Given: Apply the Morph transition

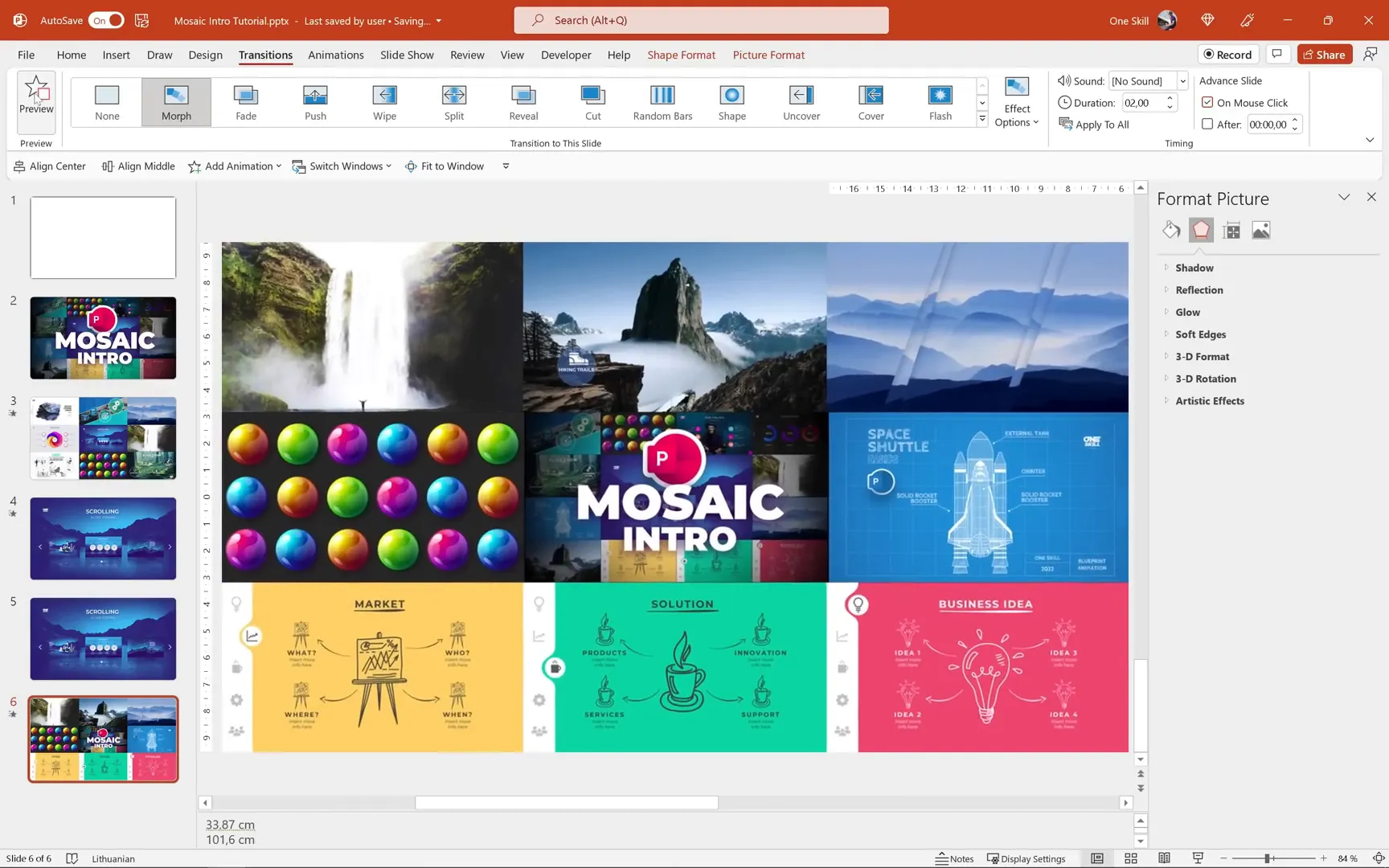Looking at the screenshot, I should click(176, 102).
